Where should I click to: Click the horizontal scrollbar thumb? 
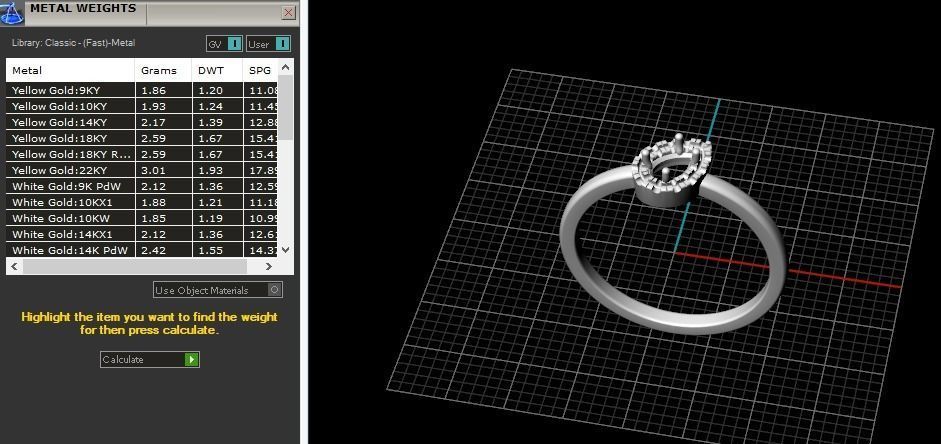(x=135, y=266)
